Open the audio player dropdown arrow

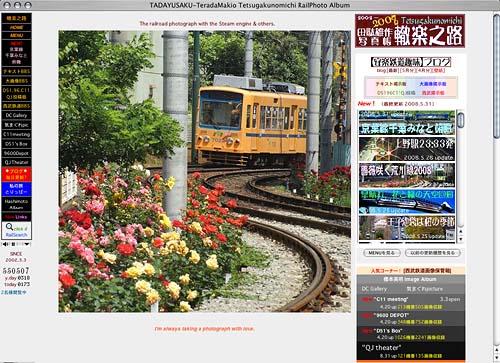pyautogui.click(x=27, y=244)
